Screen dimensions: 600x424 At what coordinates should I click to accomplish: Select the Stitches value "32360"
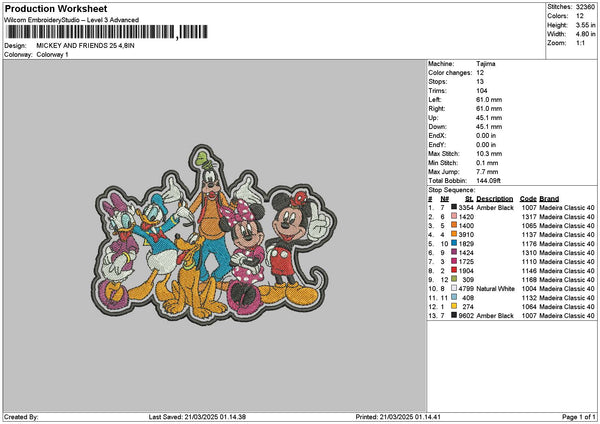585,7
